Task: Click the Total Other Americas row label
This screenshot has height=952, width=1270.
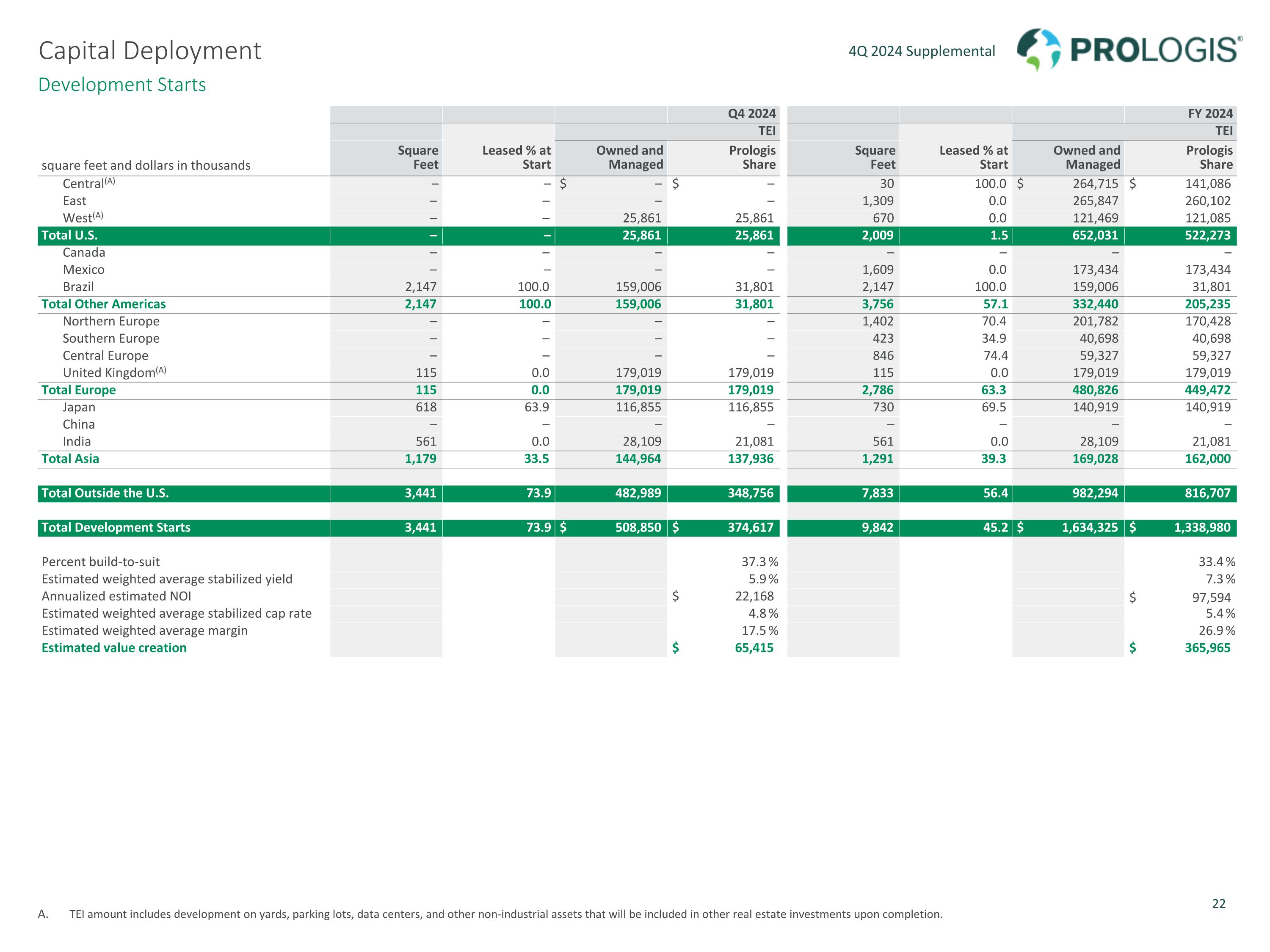Action: [x=103, y=304]
